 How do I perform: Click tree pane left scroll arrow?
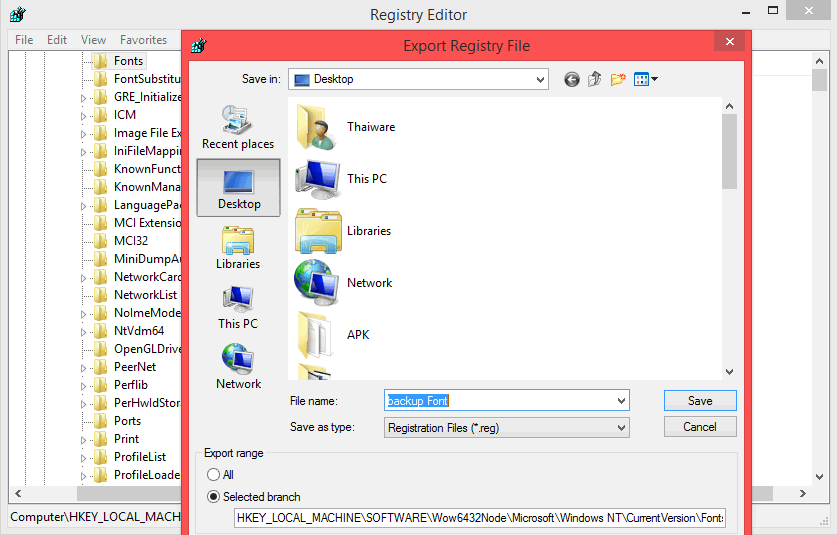(x=18, y=493)
